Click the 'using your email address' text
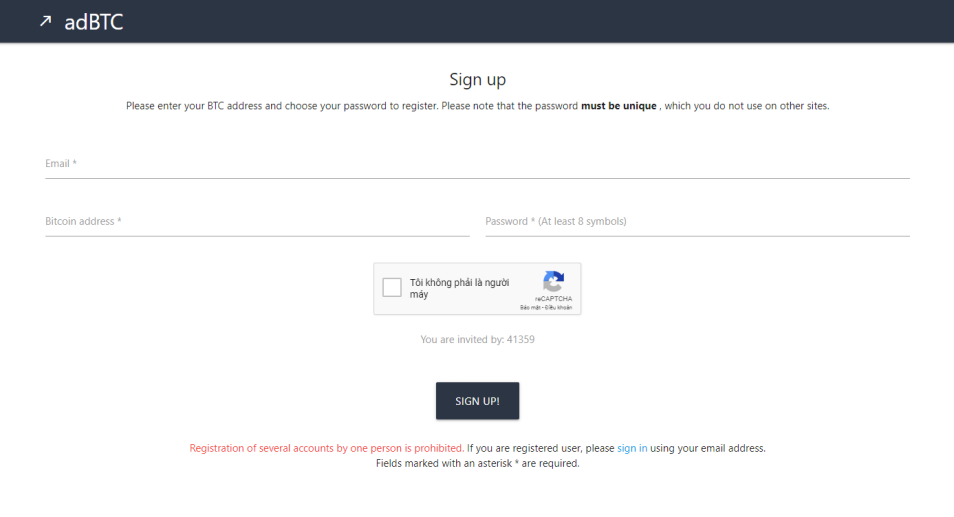Viewport: 954px width, 517px height. pos(708,448)
